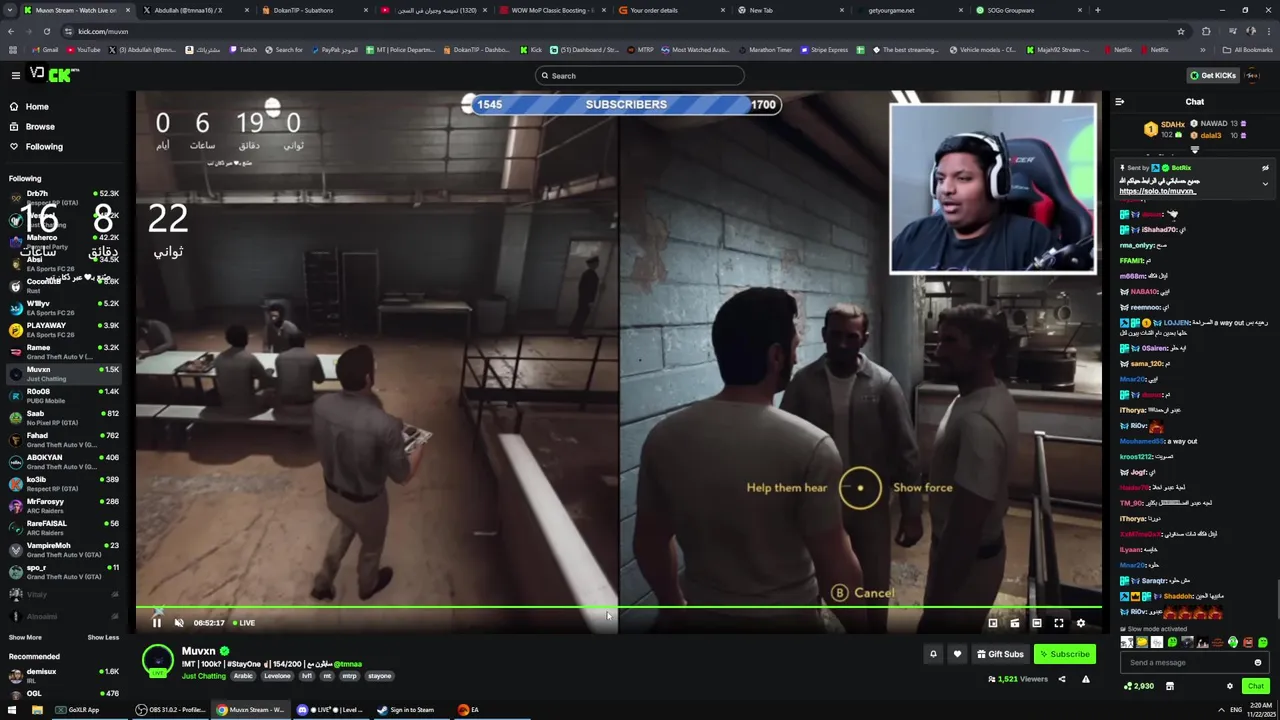Viewport: 1280px width, 720px height.
Task: Click Muvxn streamer avatar
Action: click(157, 662)
